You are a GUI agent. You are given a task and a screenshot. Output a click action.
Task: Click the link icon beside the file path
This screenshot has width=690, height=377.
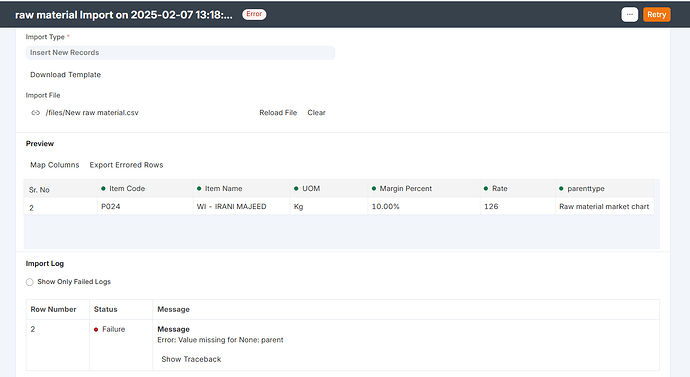pos(35,113)
